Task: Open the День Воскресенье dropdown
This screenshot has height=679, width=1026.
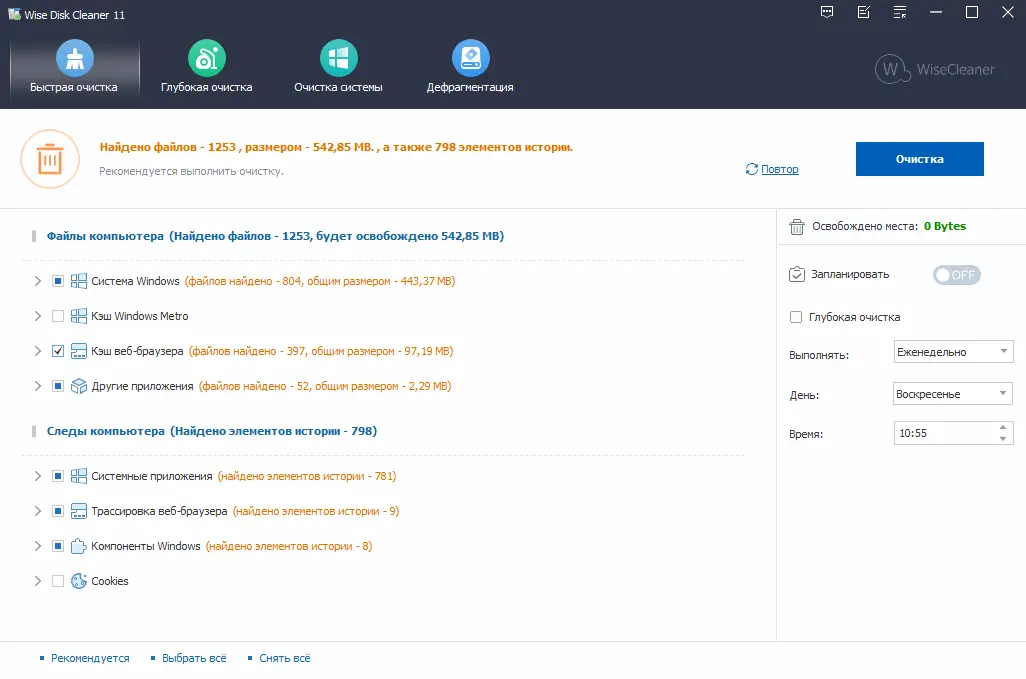Action: (953, 394)
